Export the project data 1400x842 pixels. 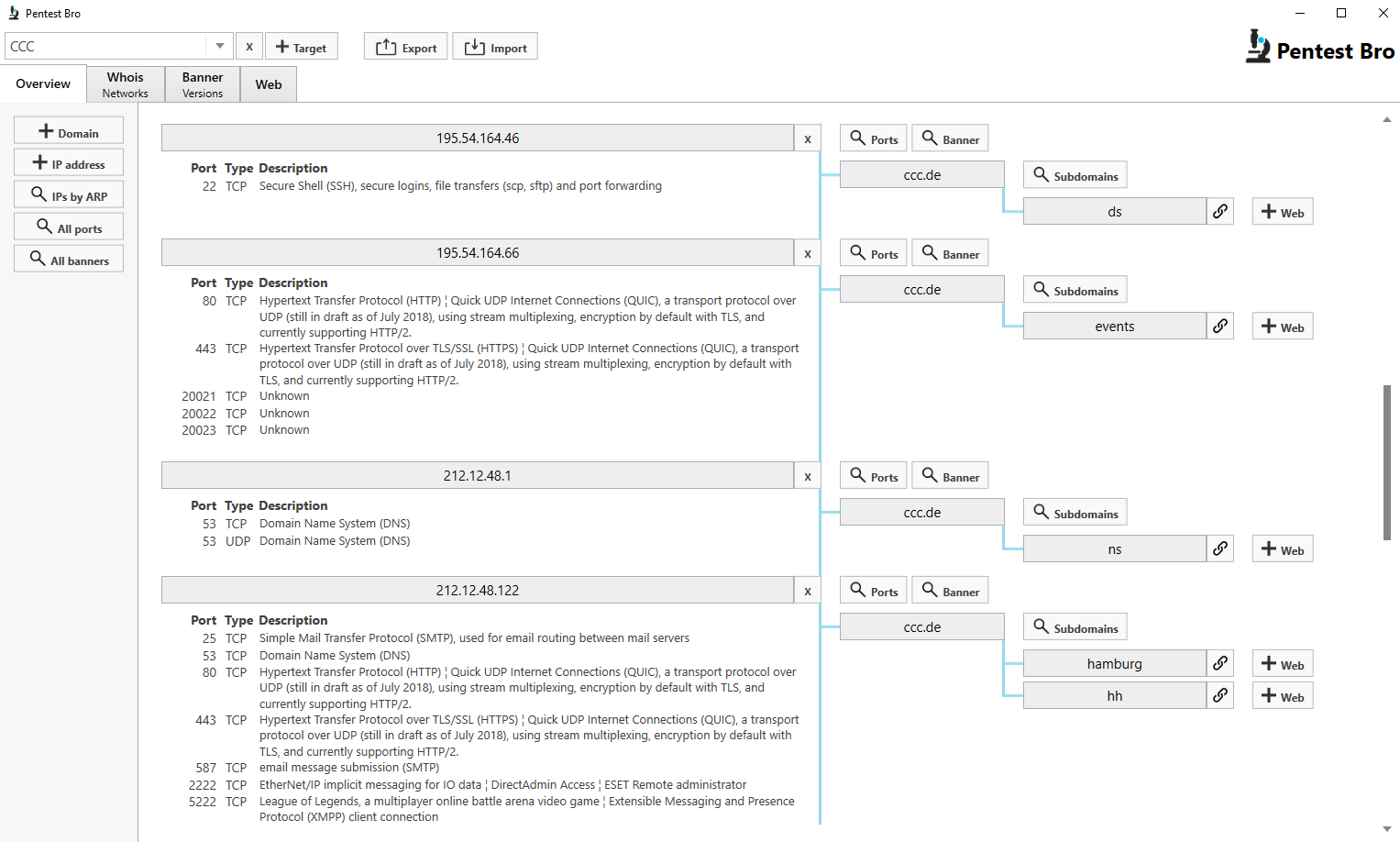[406, 46]
